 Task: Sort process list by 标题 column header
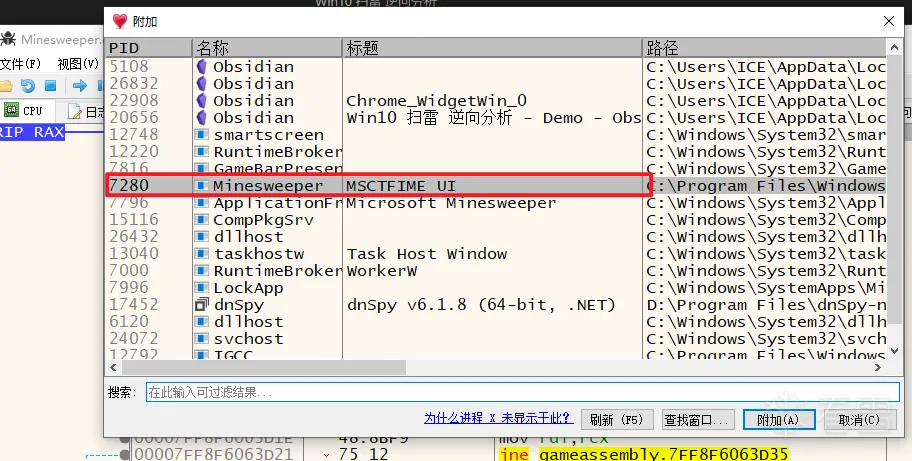493,48
